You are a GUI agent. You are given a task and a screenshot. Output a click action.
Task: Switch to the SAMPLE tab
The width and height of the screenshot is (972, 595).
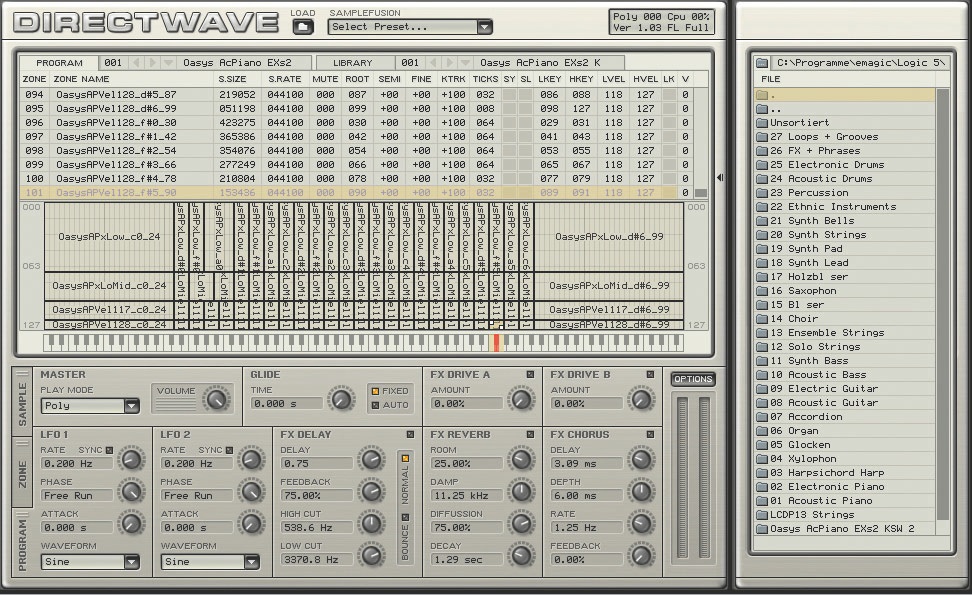[x=22, y=403]
